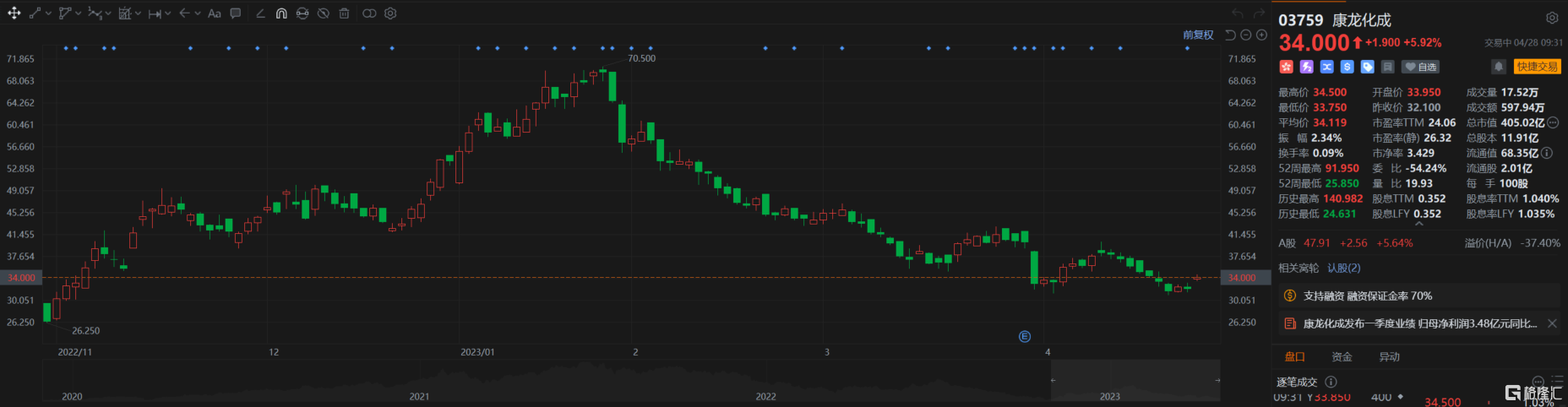Click the blue price tag badge
The image size is (1568, 407).
(x=1367, y=67)
